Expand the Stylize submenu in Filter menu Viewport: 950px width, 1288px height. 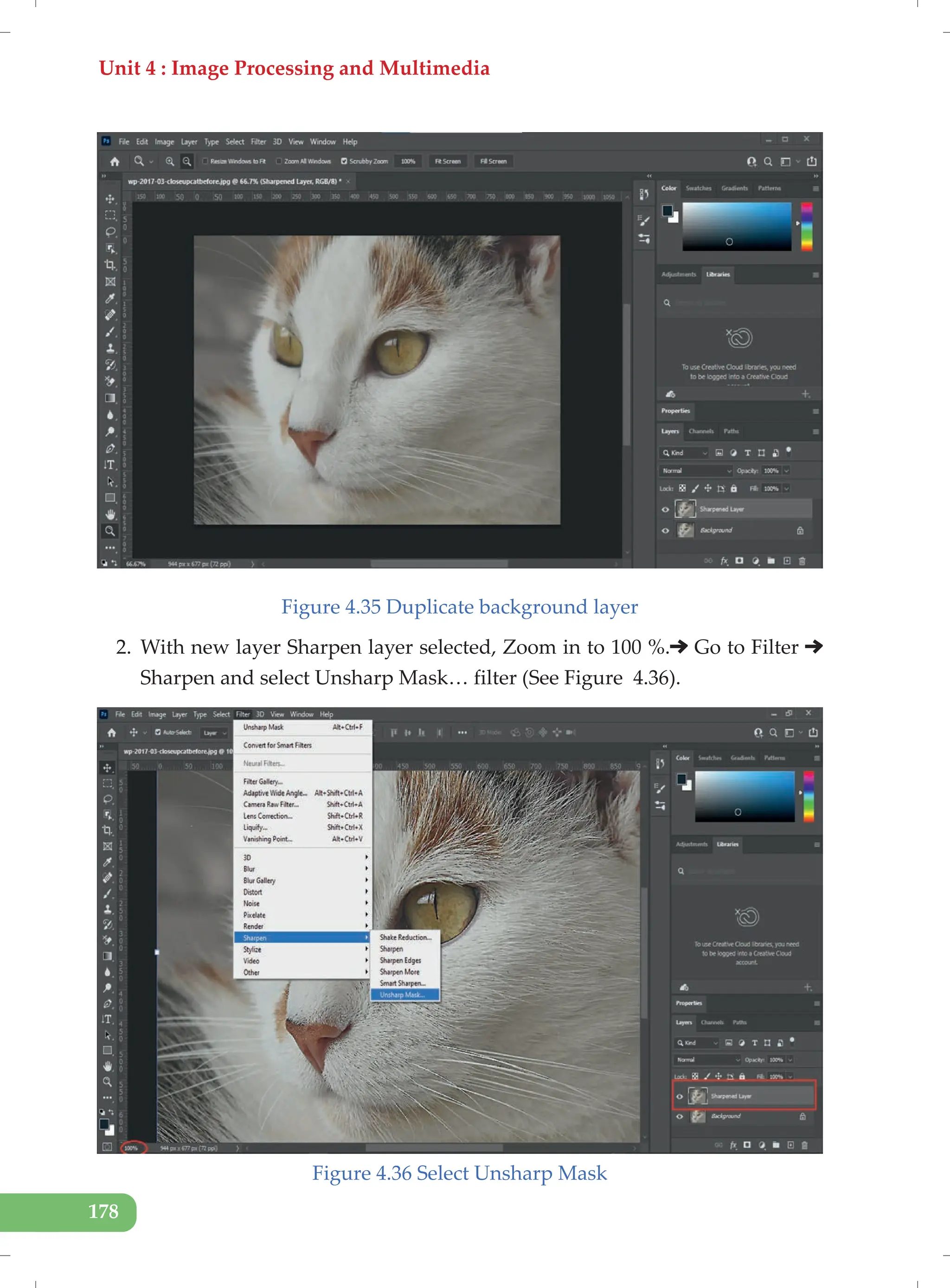[303, 950]
